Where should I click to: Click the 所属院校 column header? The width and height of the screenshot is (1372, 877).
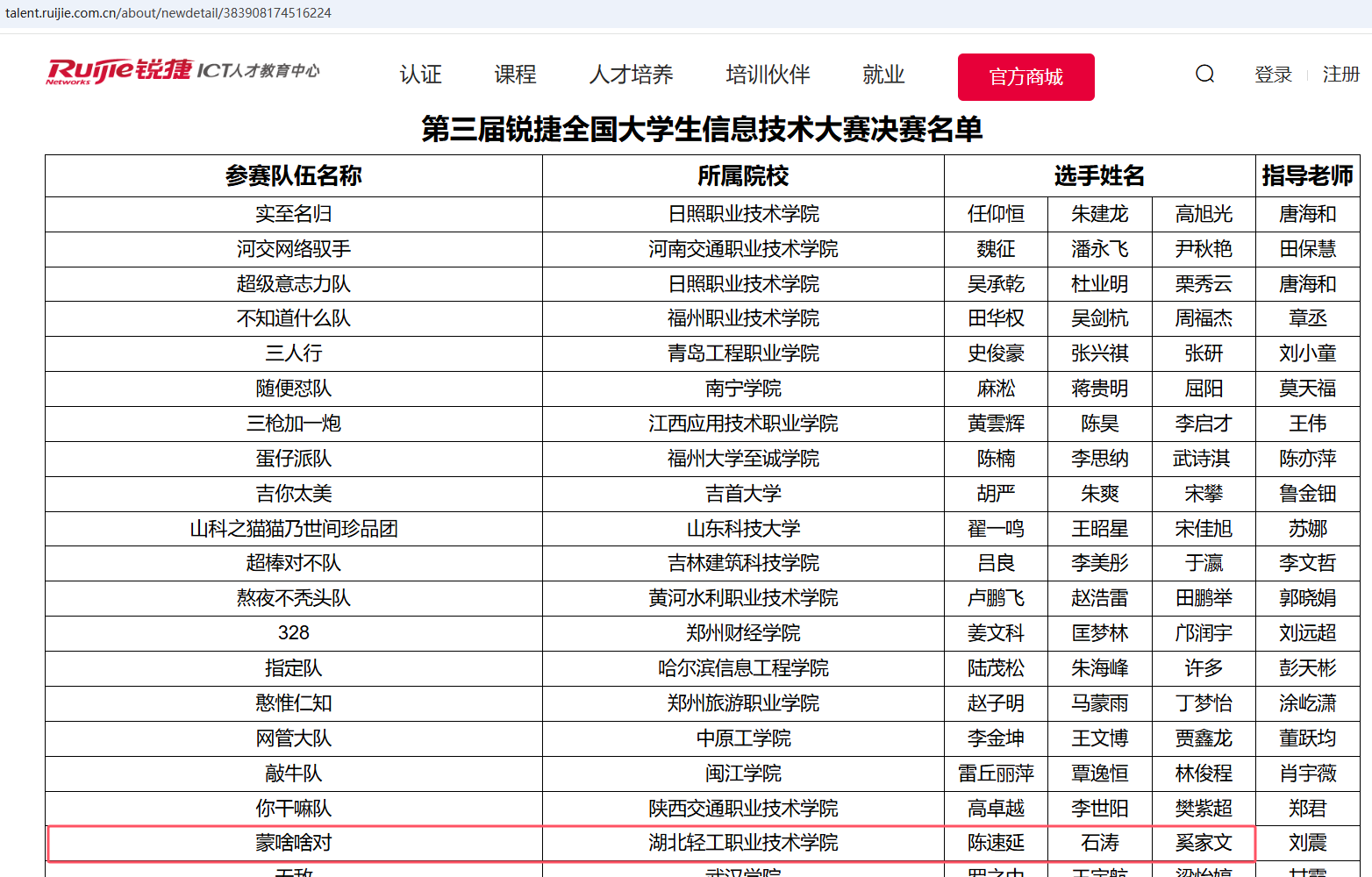coord(743,176)
